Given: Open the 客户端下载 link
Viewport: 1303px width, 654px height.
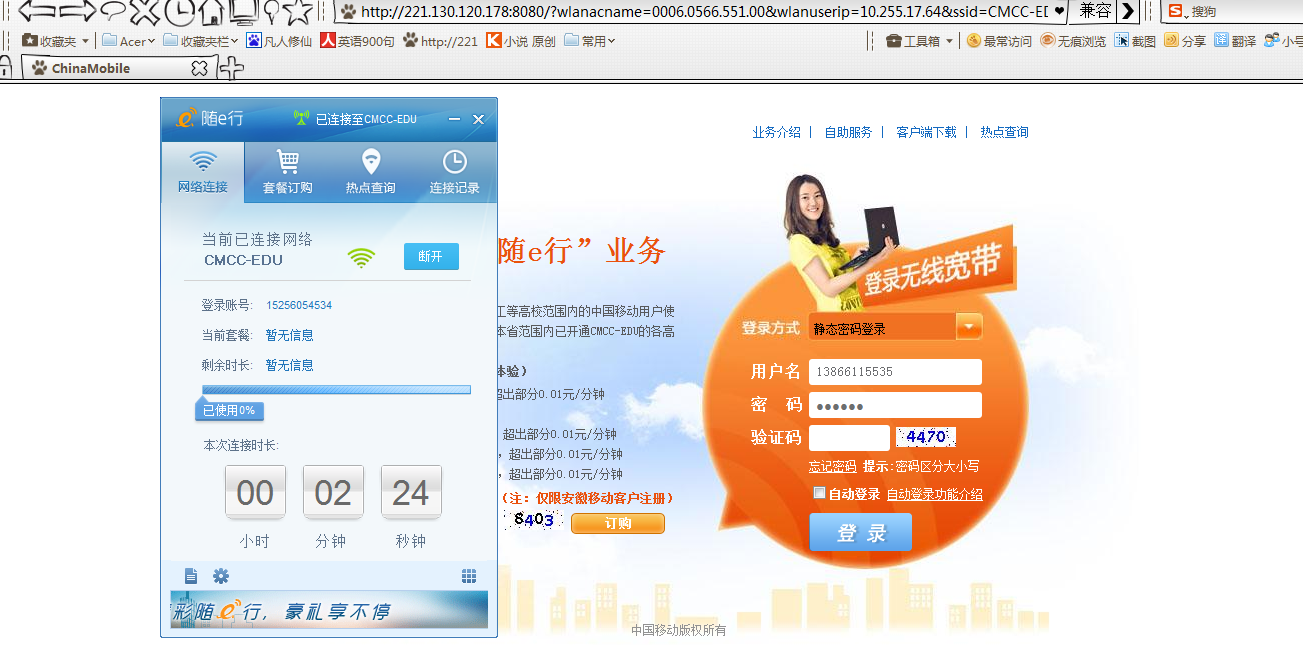Looking at the screenshot, I should click(926, 132).
